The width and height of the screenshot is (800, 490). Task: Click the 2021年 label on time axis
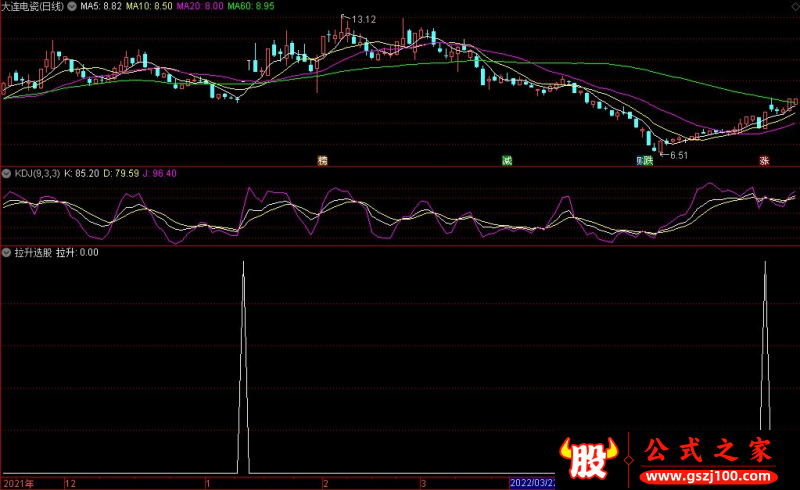pos(19,483)
